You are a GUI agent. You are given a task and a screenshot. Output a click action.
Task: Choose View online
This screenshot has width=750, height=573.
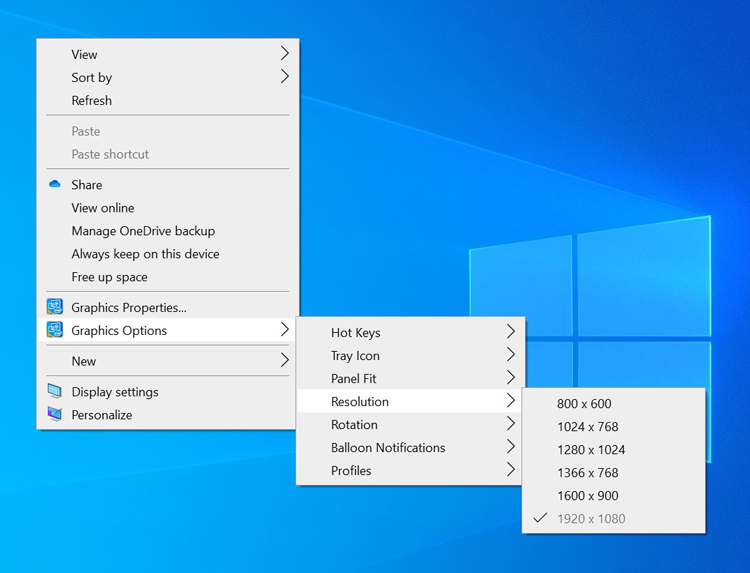click(x=168, y=208)
